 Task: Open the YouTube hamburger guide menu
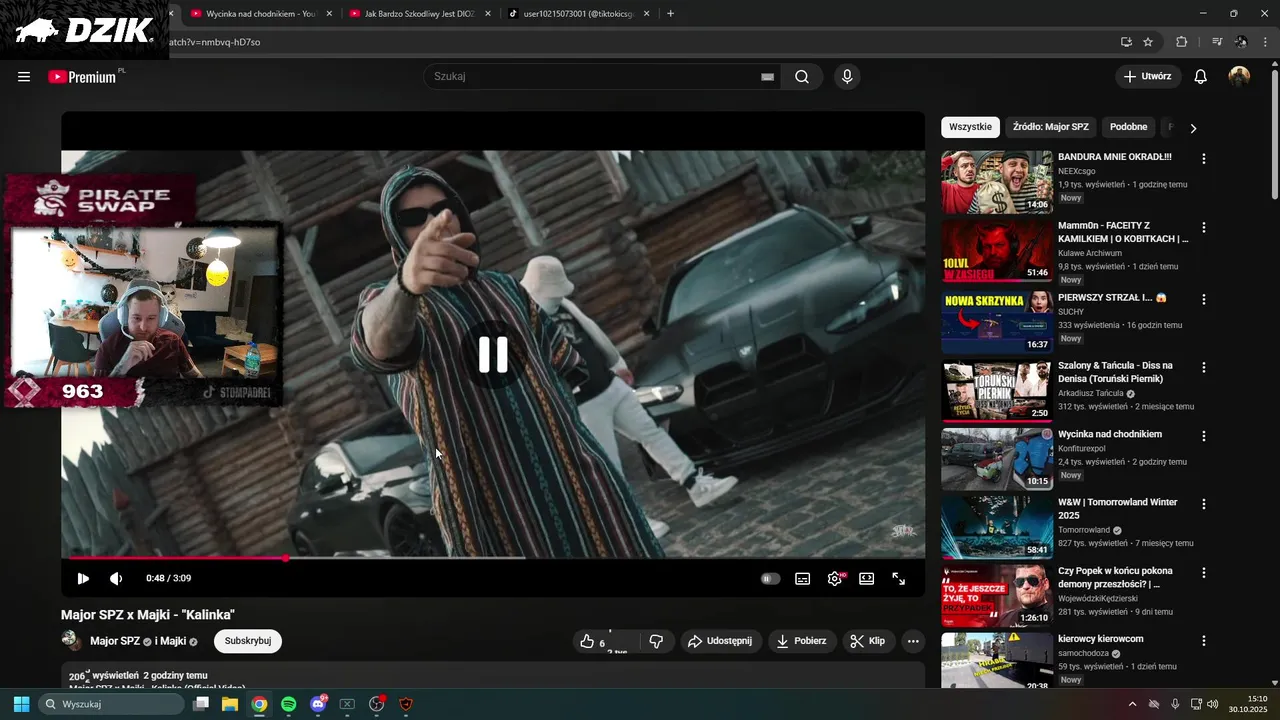click(24, 77)
